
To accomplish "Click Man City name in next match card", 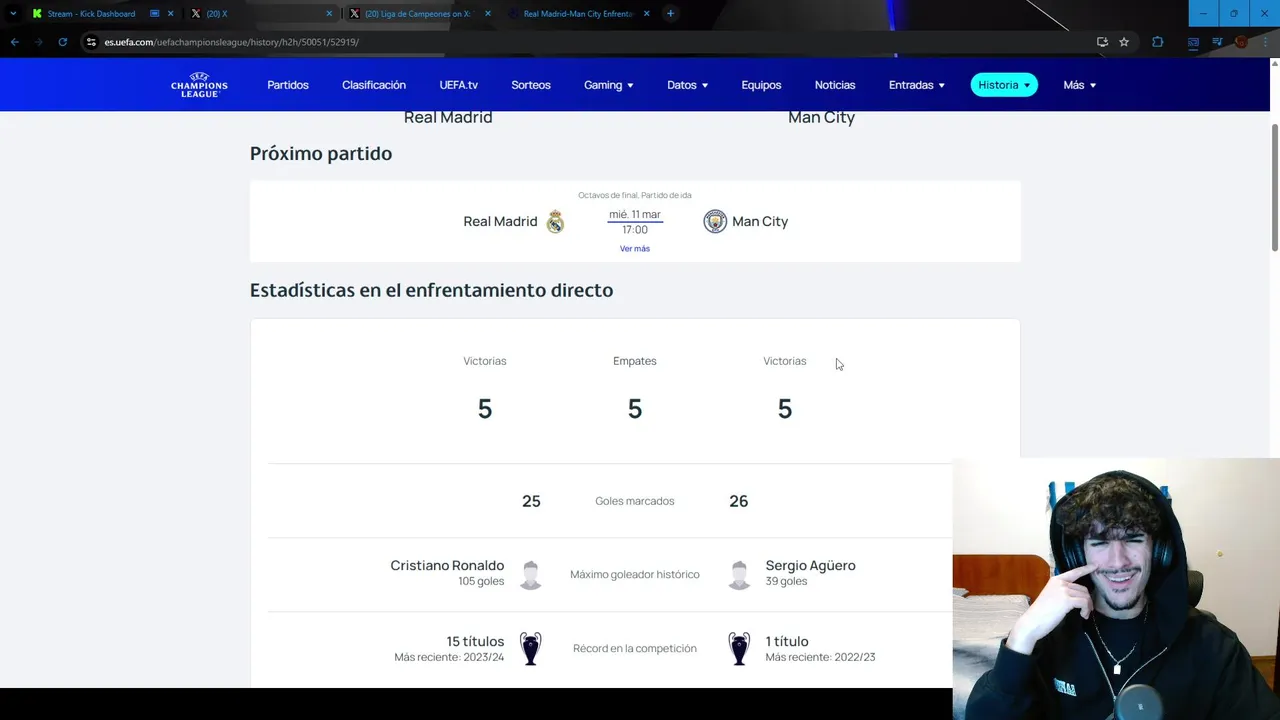I will coord(760,222).
